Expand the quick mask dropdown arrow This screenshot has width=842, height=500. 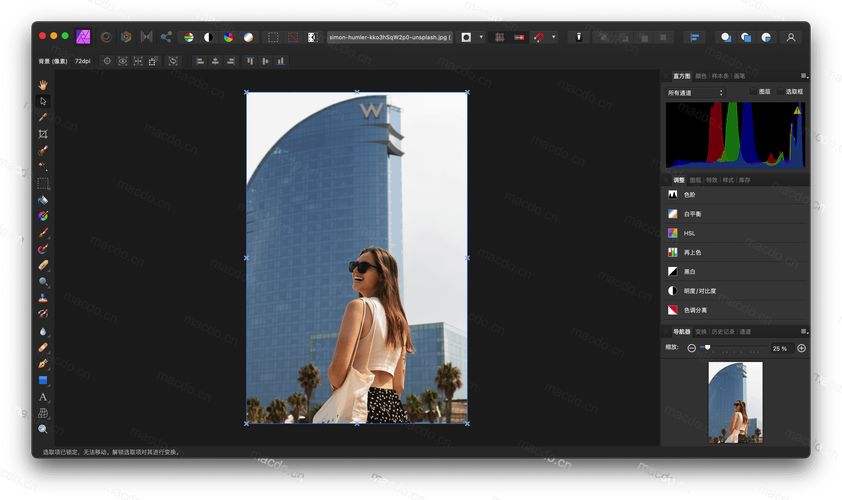481,37
